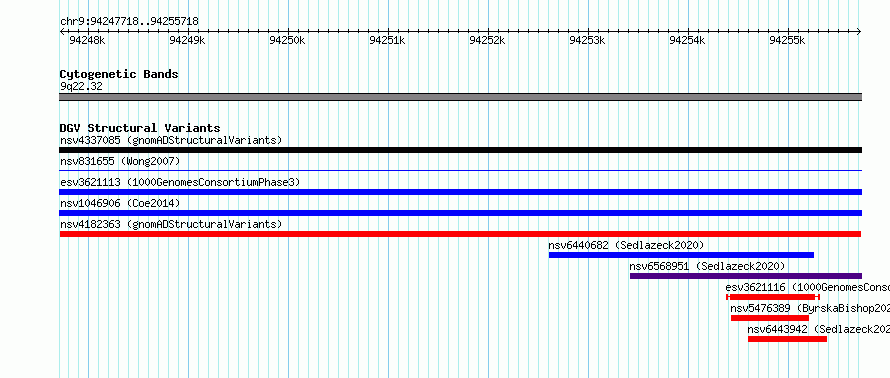This screenshot has height=378, width=890.
Task: Click the 94248k ruler position
Action: click(87, 40)
